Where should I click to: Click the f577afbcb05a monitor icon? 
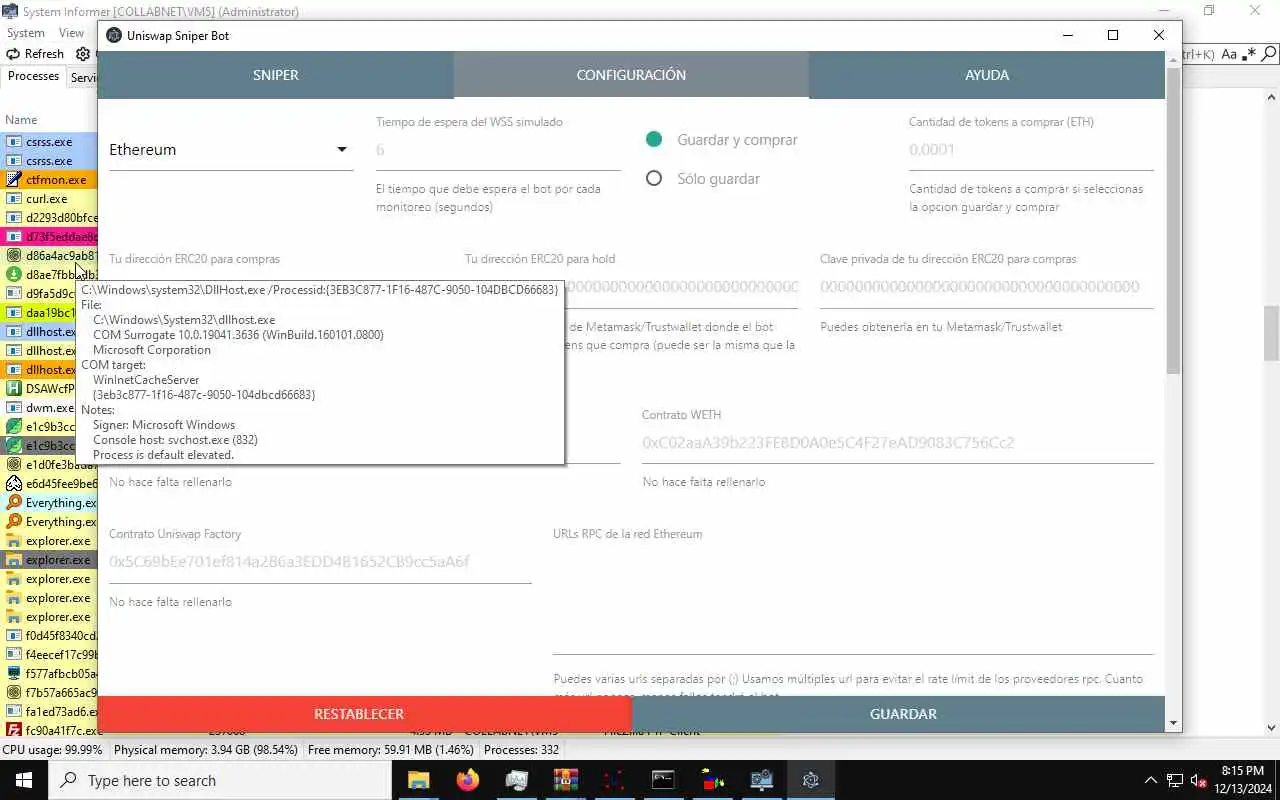click(14, 674)
